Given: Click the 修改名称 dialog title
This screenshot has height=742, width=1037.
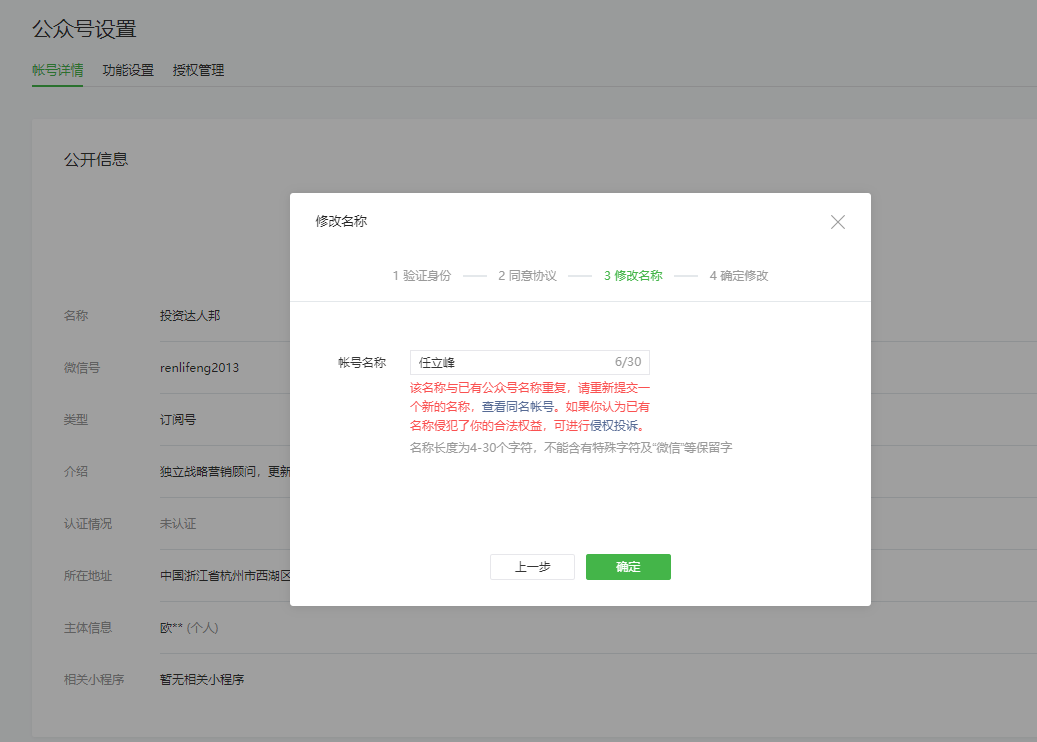Looking at the screenshot, I should (341, 221).
